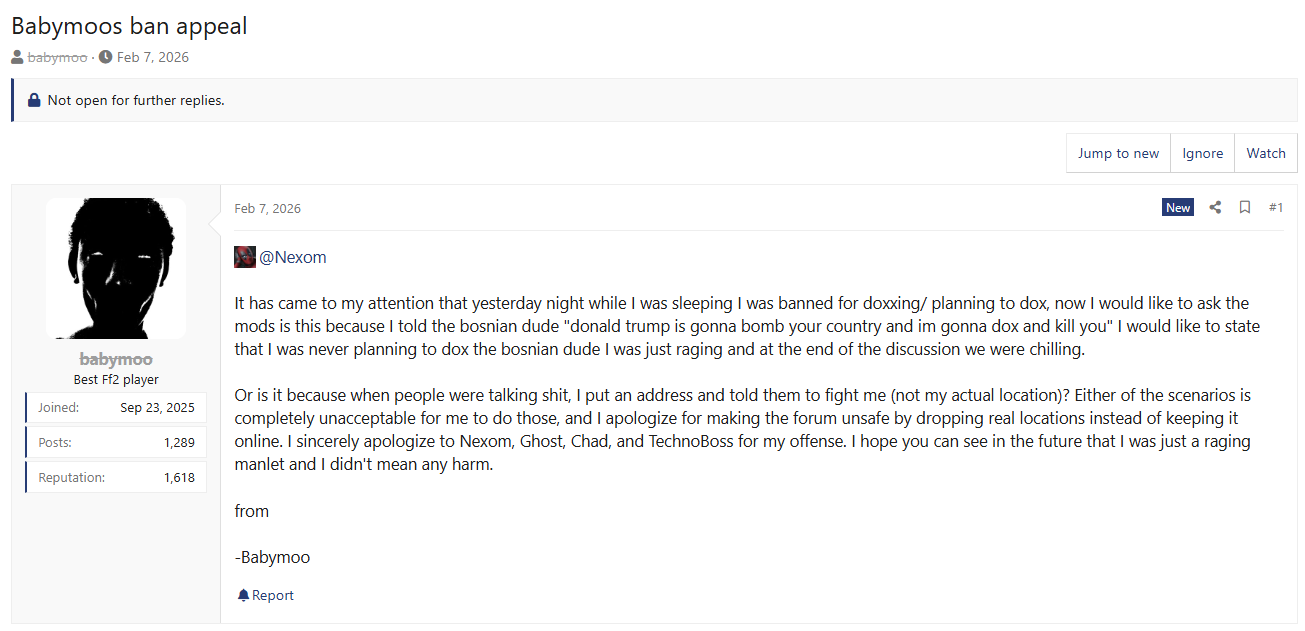
Task: Toggle Ignore for this thread
Action: tap(1202, 153)
